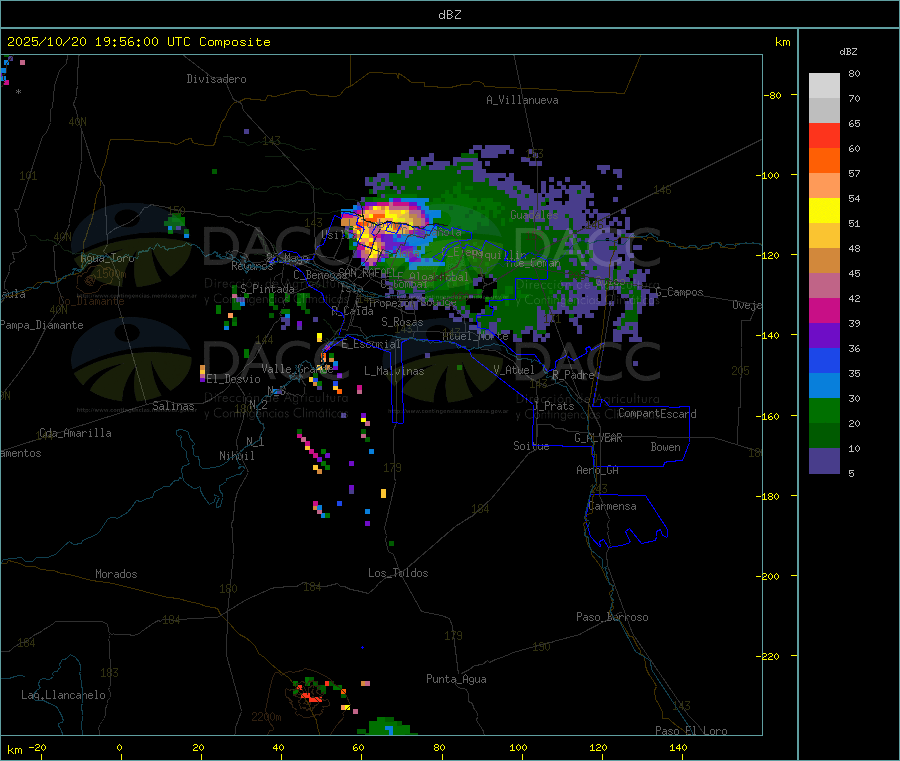The height and width of the screenshot is (761, 900).
Task: Click the timestamp 2025/10/20 19:56:00 UTC Composite
Action: (138, 42)
